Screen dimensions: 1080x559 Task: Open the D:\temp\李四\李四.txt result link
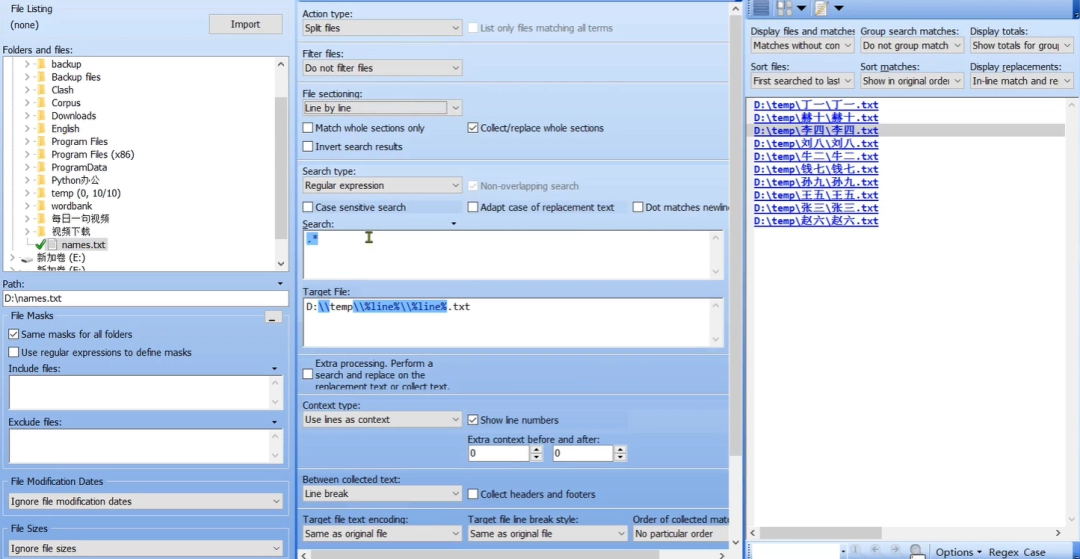point(816,131)
